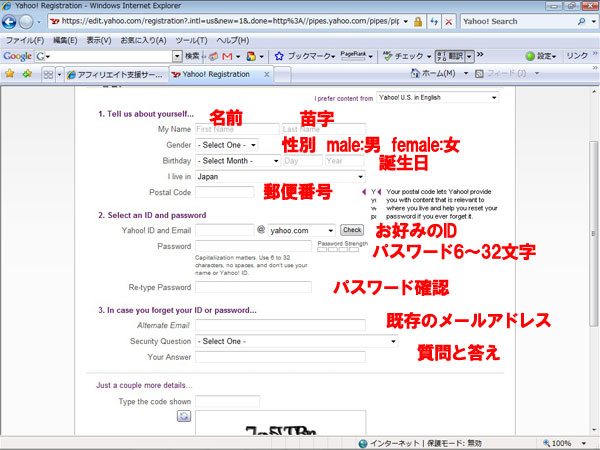The width and height of the screenshot is (600, 450).
Task: Click the First Name input field
Action: tap(237, 129)
